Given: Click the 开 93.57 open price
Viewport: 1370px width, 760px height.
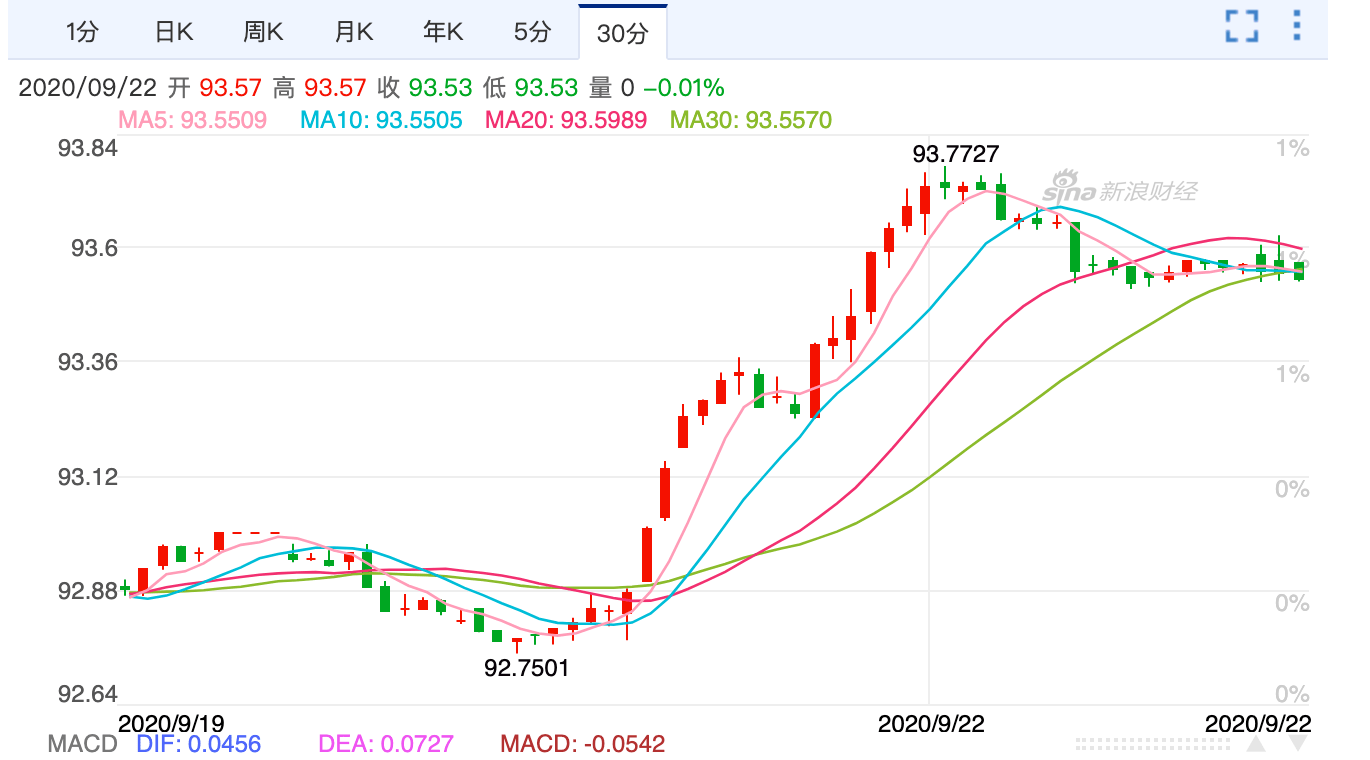Looking at the screenshot, I should click(215, 88).
